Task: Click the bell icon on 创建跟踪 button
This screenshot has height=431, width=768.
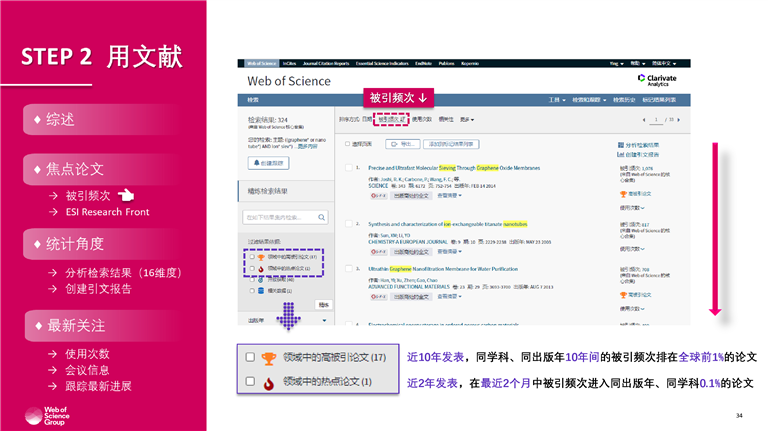Action: coord(256,163)
